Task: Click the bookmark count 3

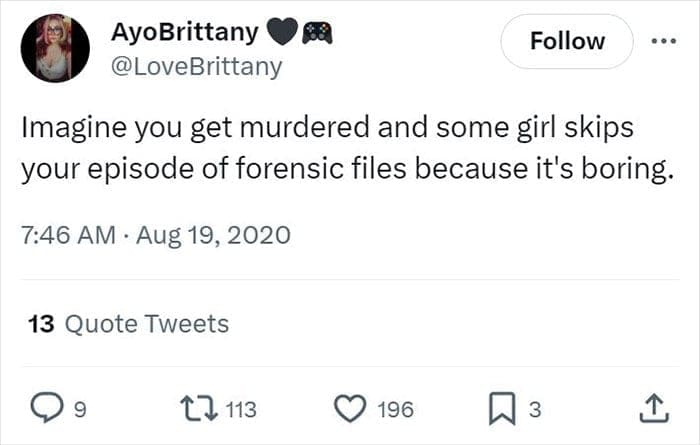Action: 534,409
